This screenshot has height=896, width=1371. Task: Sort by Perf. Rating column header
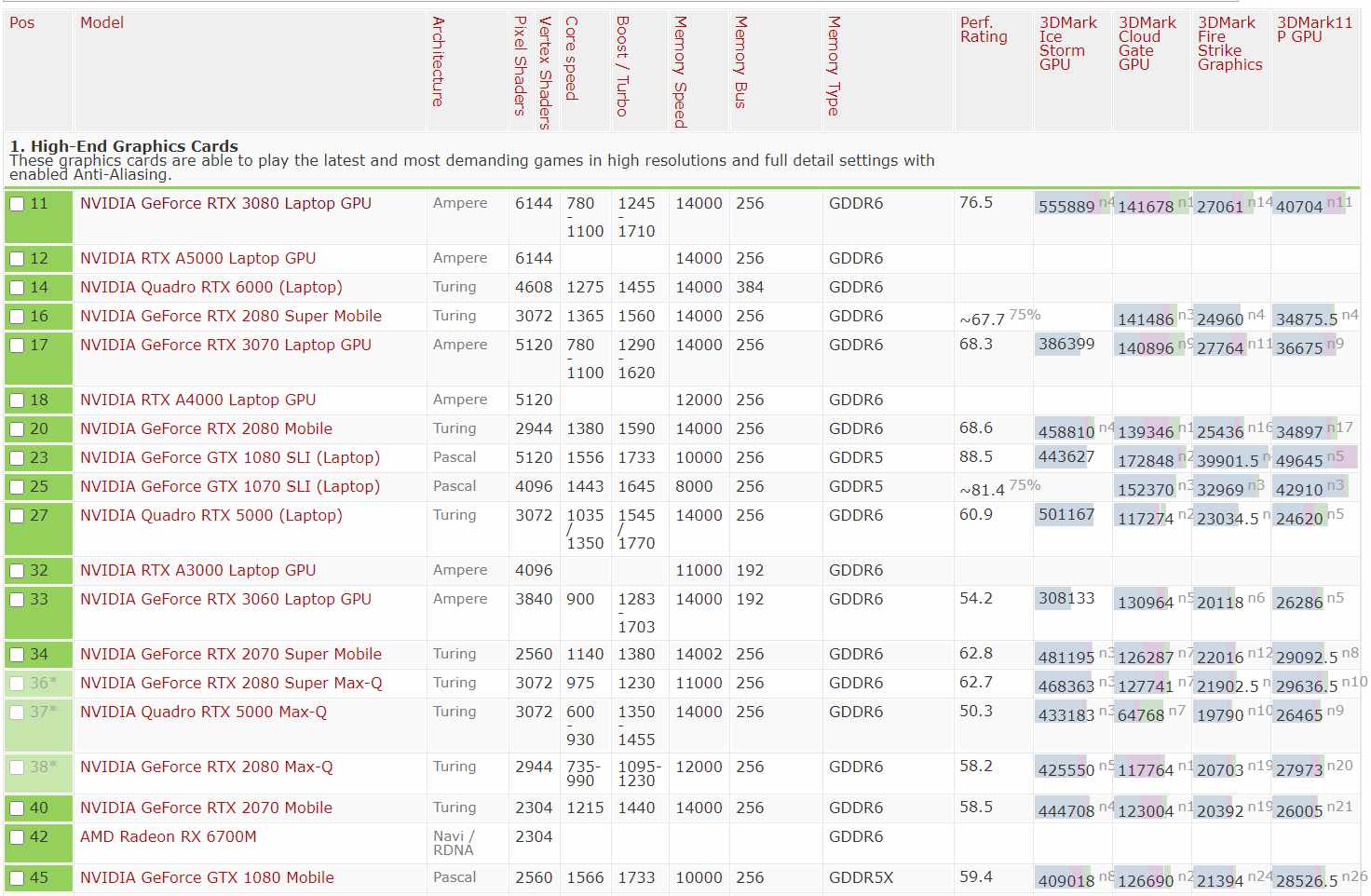point(984,30)
